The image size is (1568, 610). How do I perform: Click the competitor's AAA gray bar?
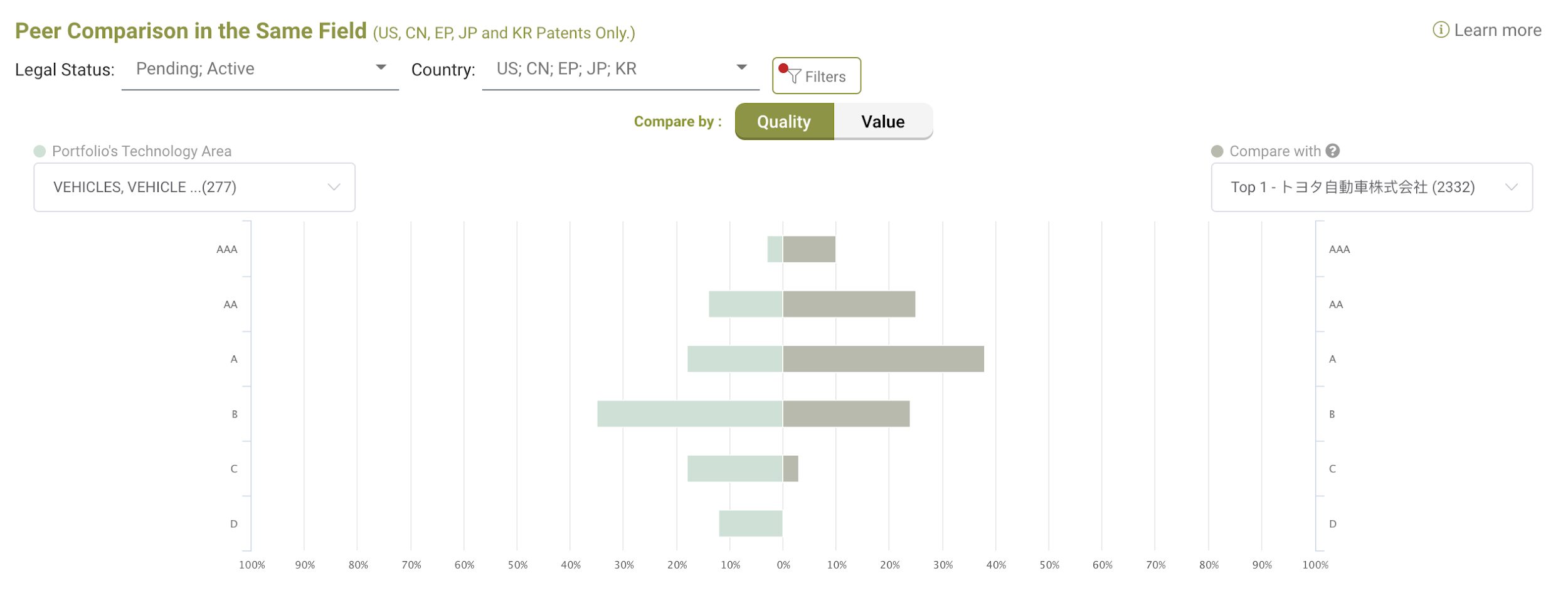click(x=809, y=249)
